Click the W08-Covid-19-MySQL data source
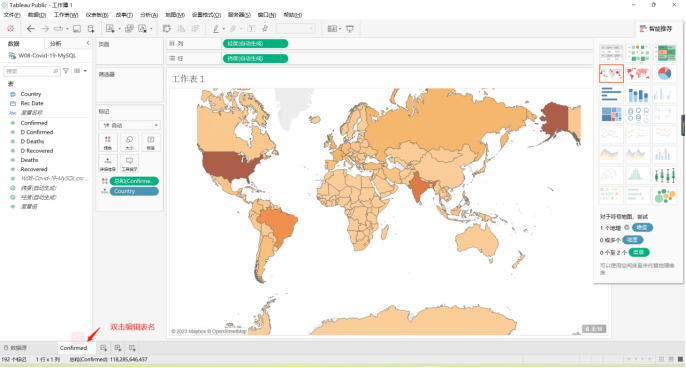This screenshot has height=368, width=686. tap(47, 56)
